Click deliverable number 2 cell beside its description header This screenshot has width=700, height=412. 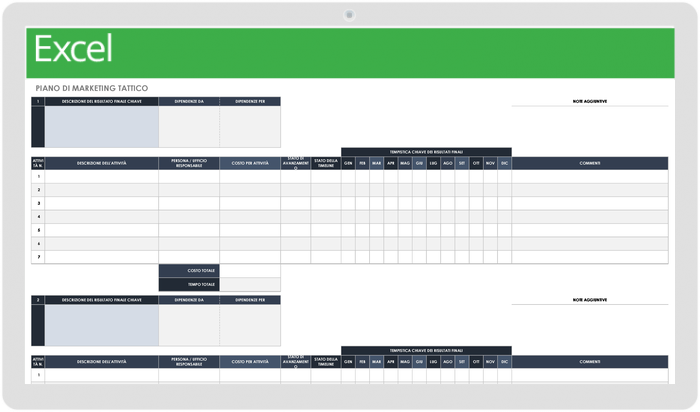pos(38,300)
